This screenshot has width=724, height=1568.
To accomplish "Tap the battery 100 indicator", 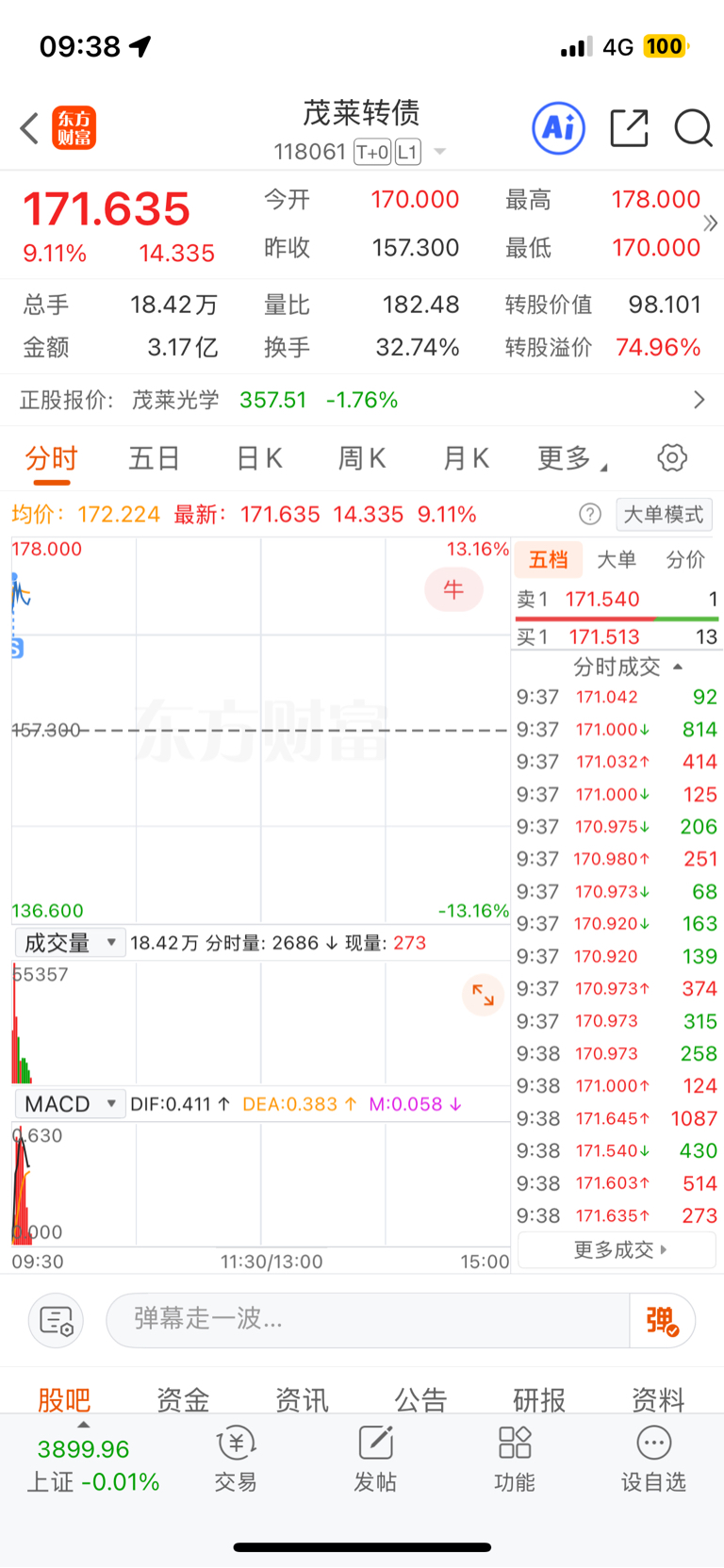I will click(666, 46).
